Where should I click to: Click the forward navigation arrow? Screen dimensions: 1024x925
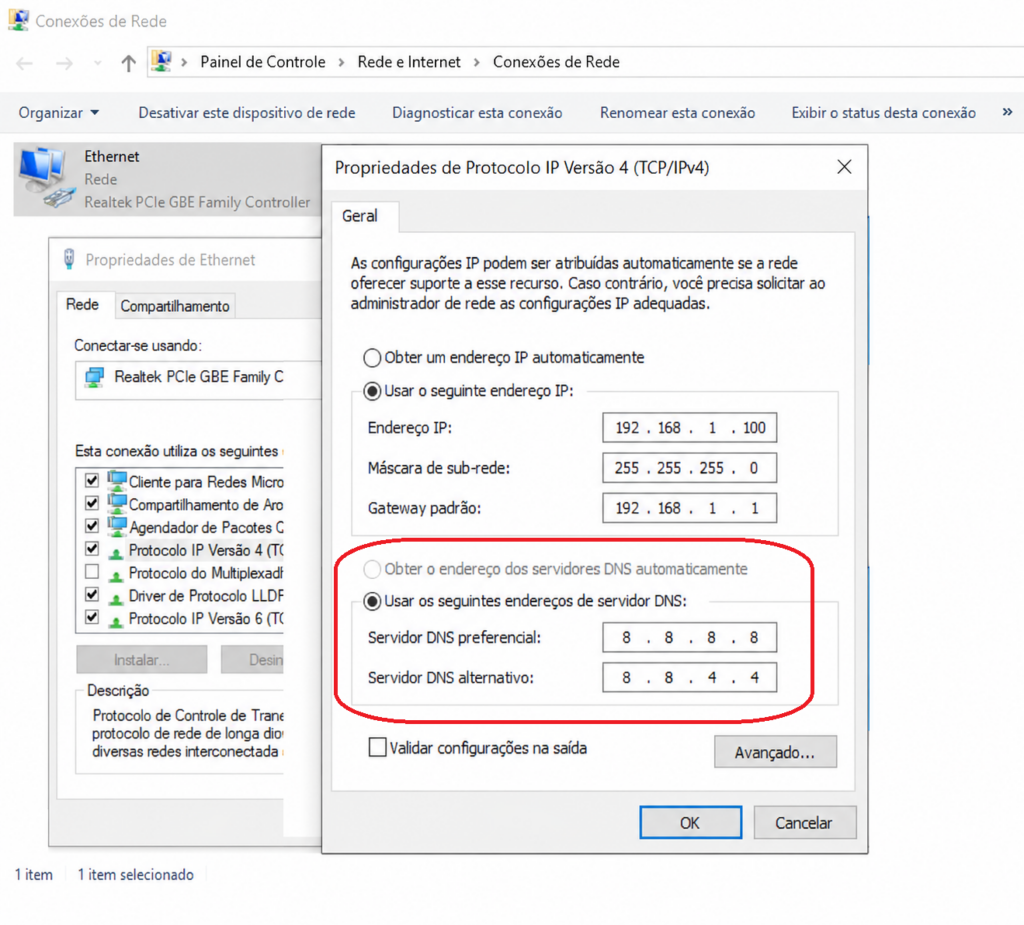coord(64,63)
